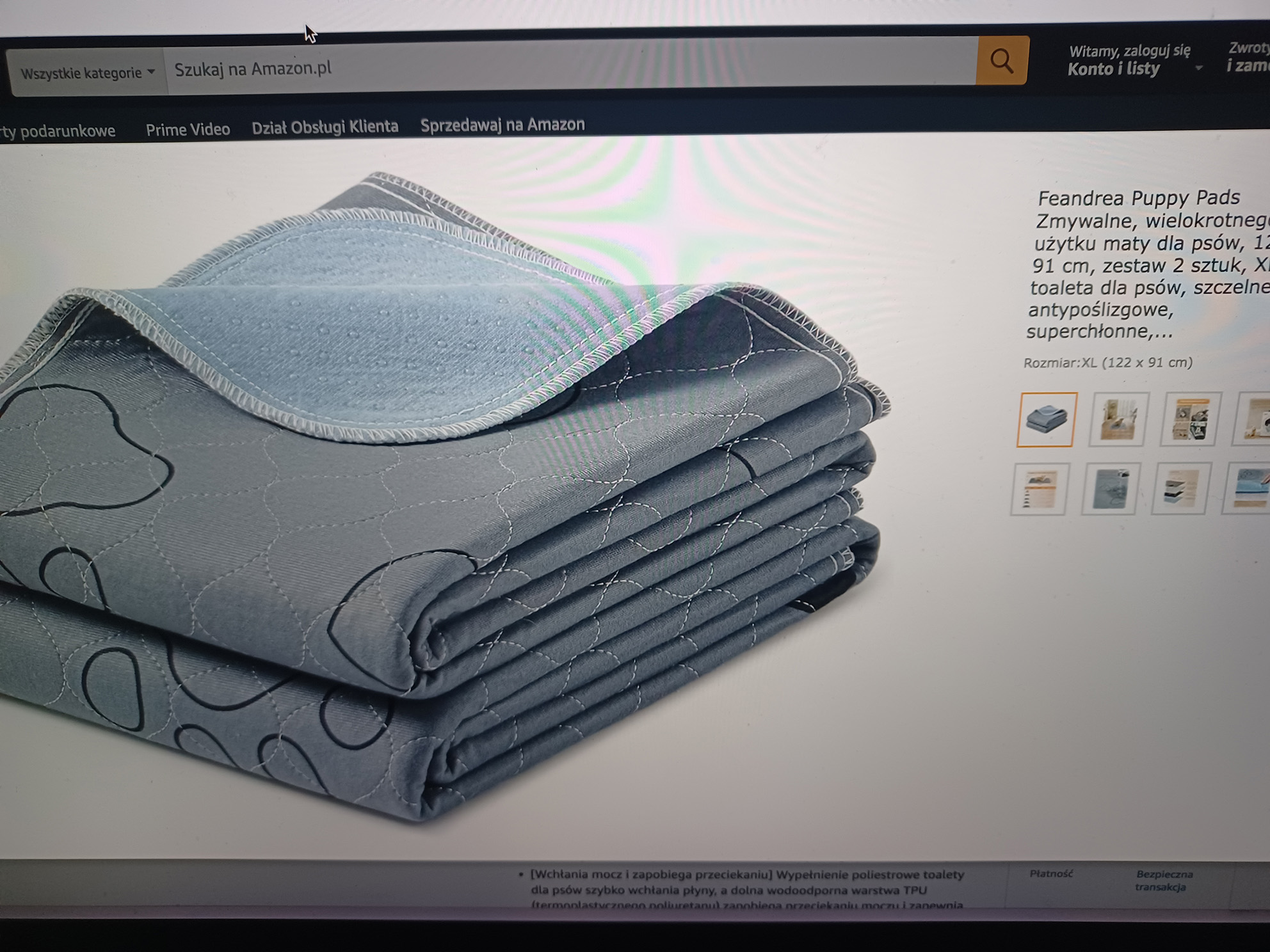This screenshot has height=952, width=1270.
Task: Click Sprzedawaj na Amazon link
Action: click(502, 124)
